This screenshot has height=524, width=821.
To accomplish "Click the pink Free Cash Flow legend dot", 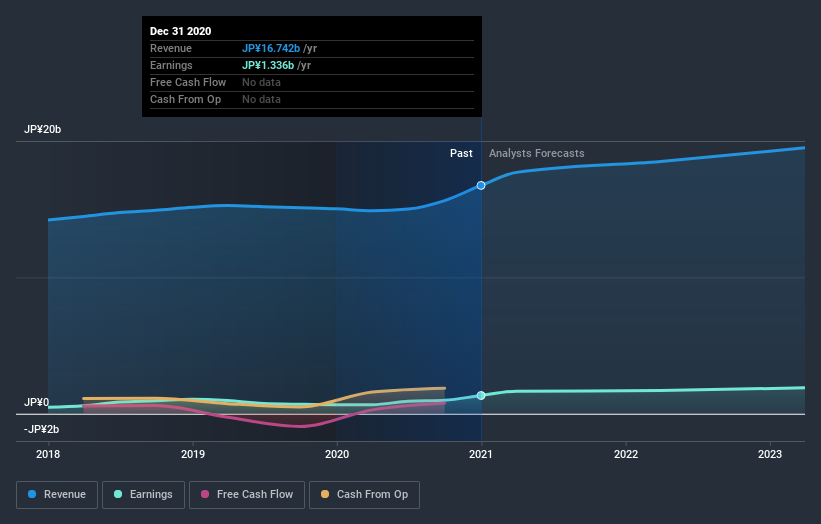I will coord(205,494).
